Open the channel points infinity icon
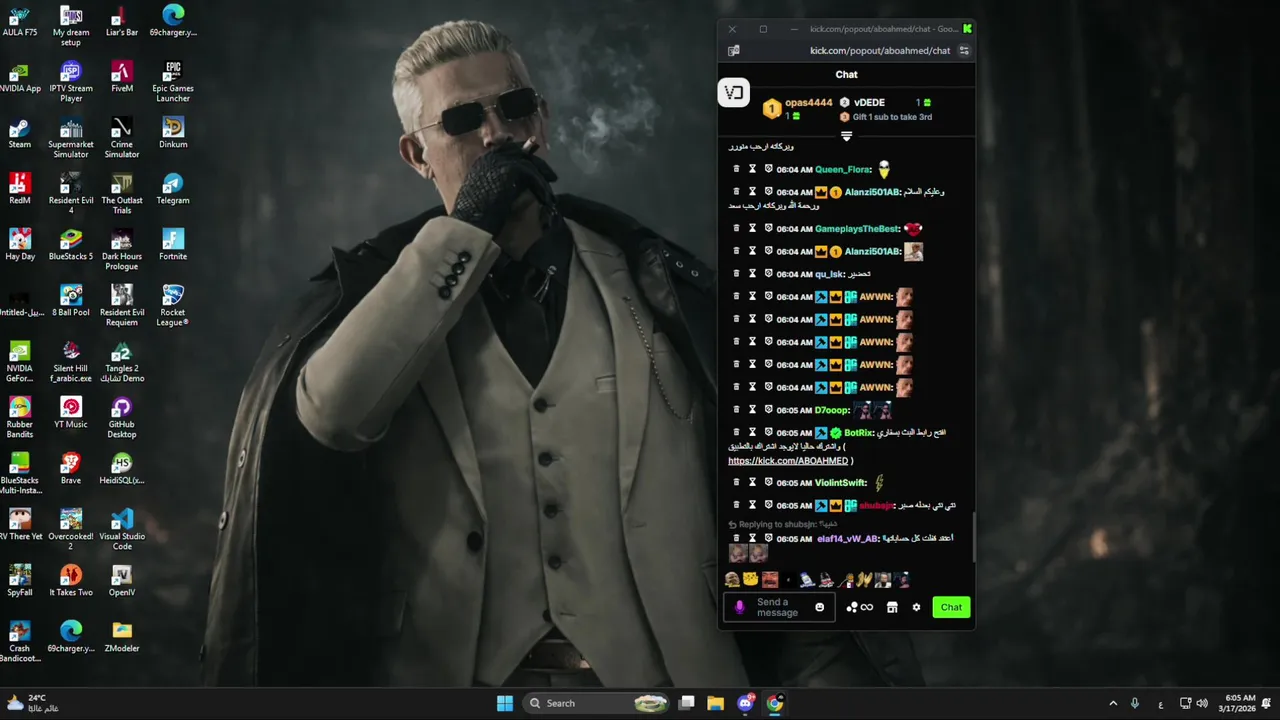Viewport: 1280px width, 720px height. click(867, 607)
